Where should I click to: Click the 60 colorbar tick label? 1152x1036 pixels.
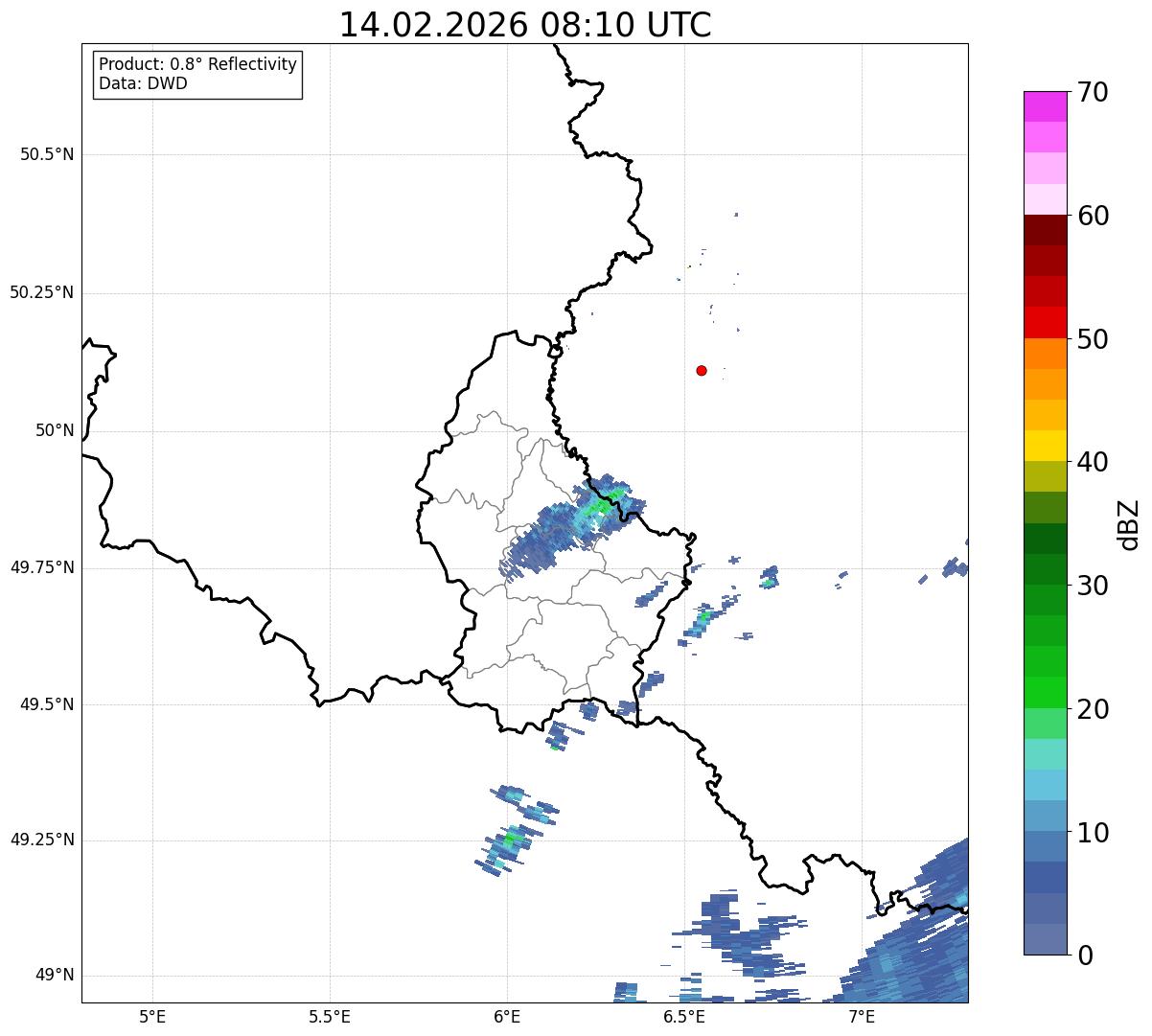pyautogui.click(x=1092, y=216)
